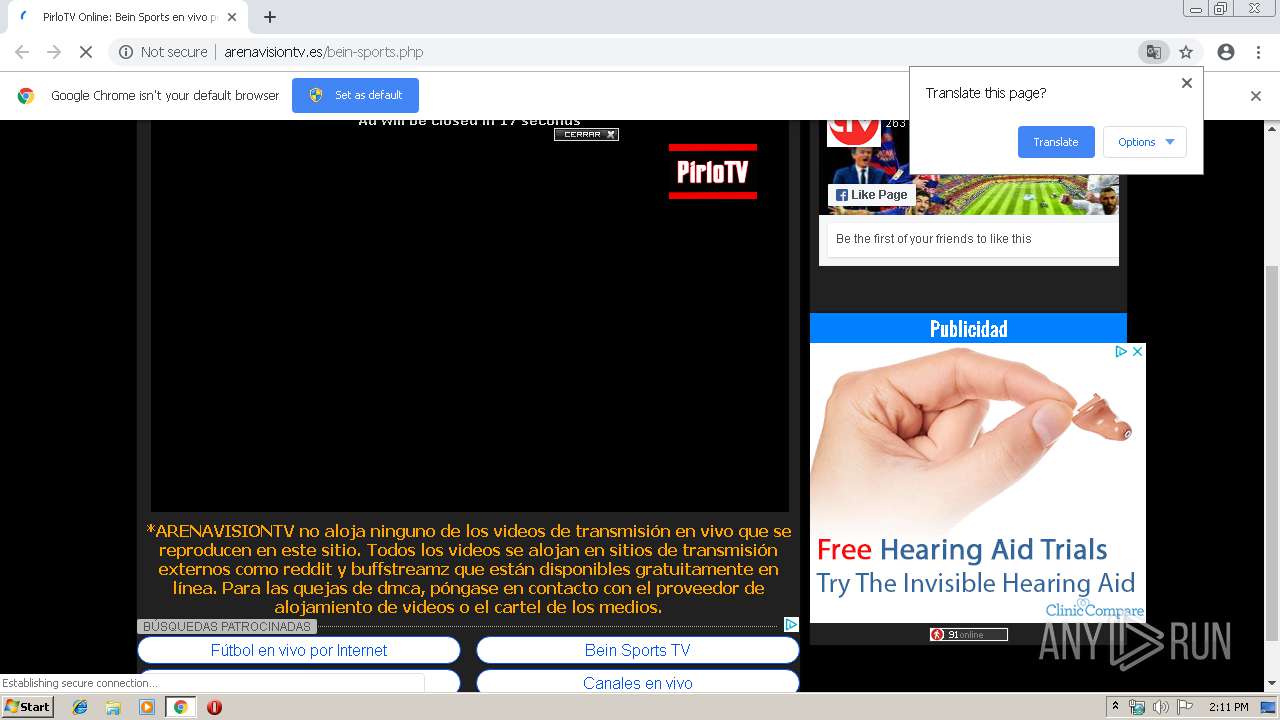Open the Opera icon on taskbar
The height and width of the screenshot is (720, 1280).
(214, 707)
